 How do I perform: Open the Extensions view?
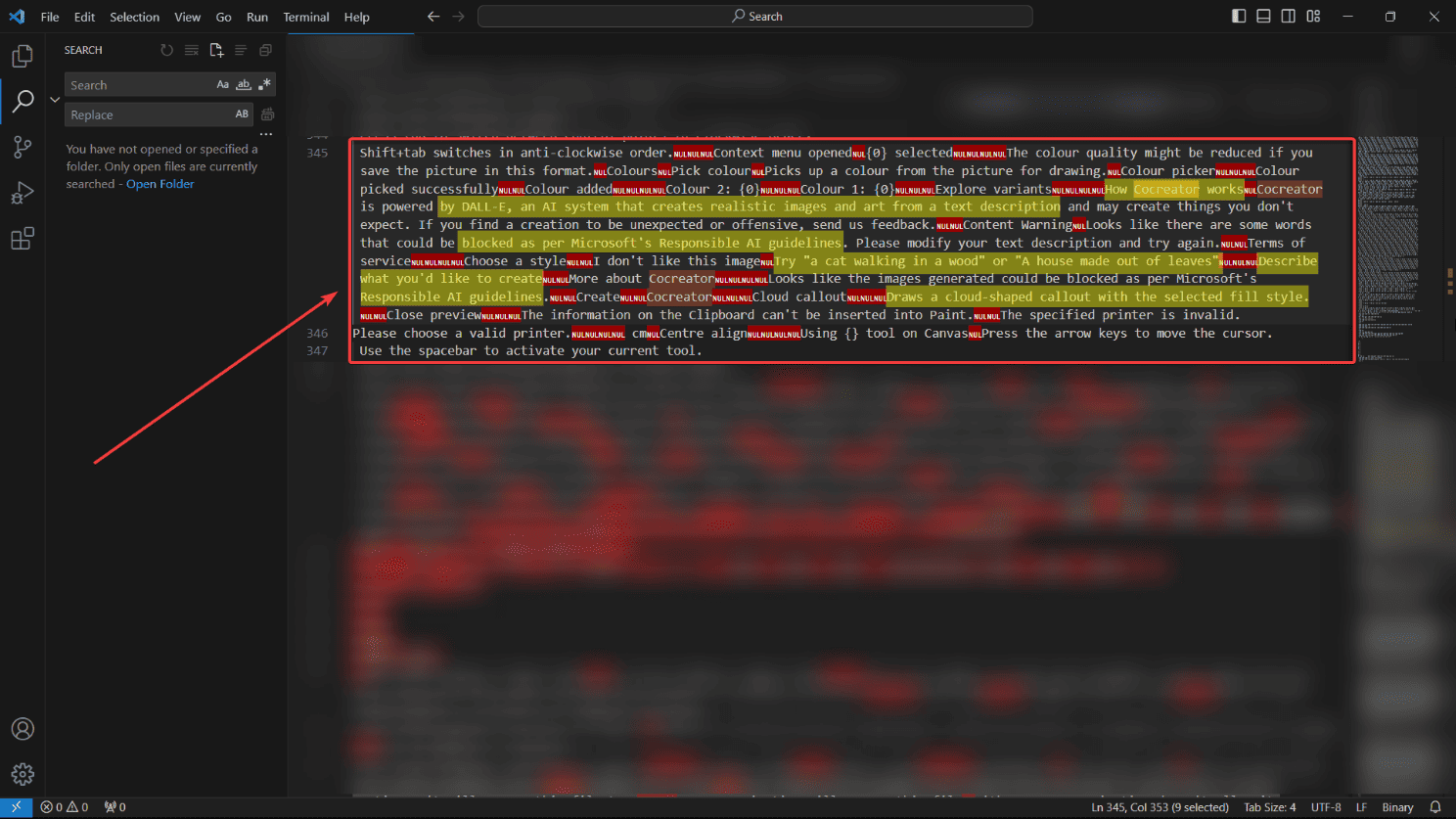[23, 239]
